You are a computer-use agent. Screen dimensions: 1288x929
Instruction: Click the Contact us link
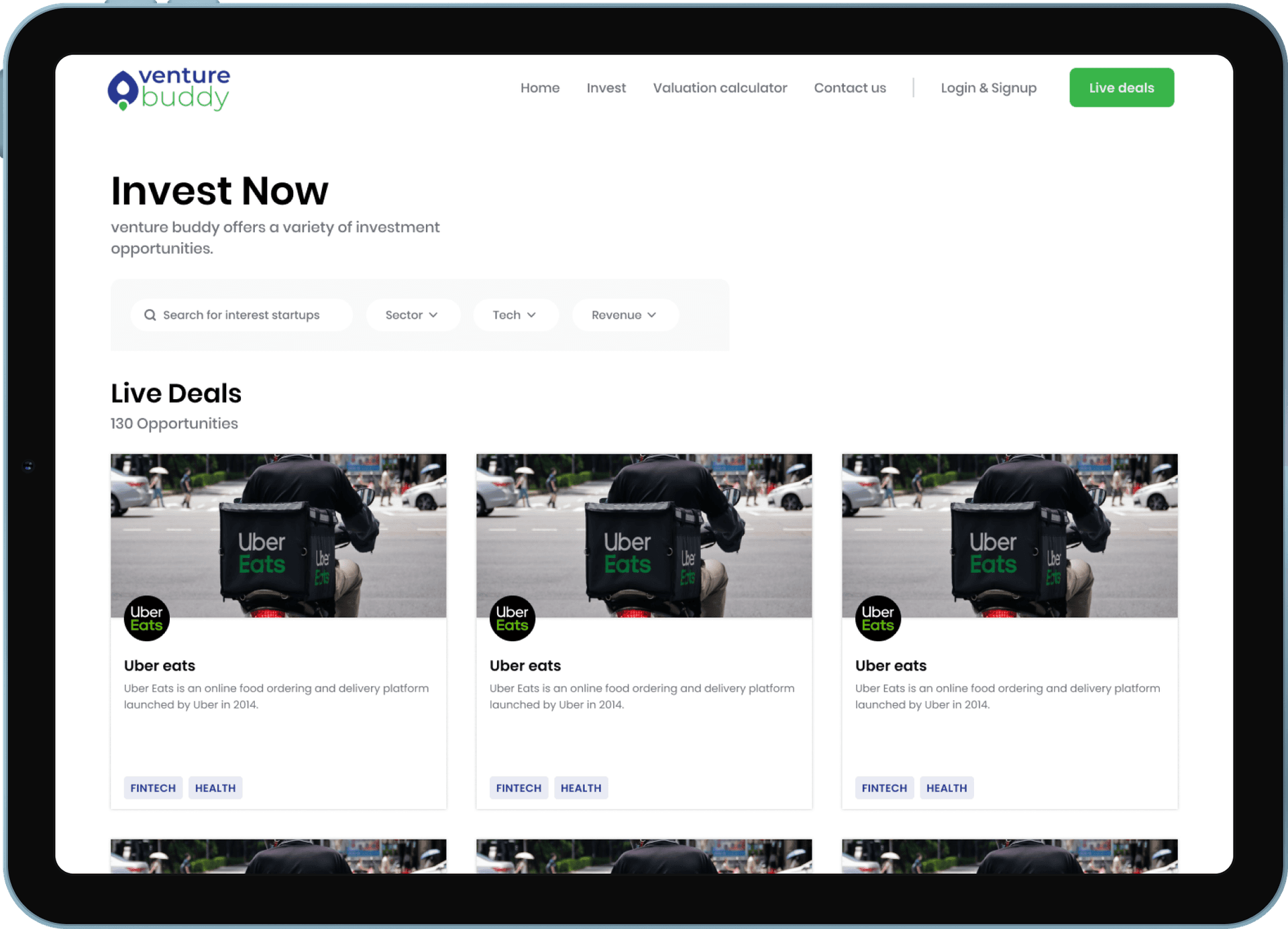[849, 88]
